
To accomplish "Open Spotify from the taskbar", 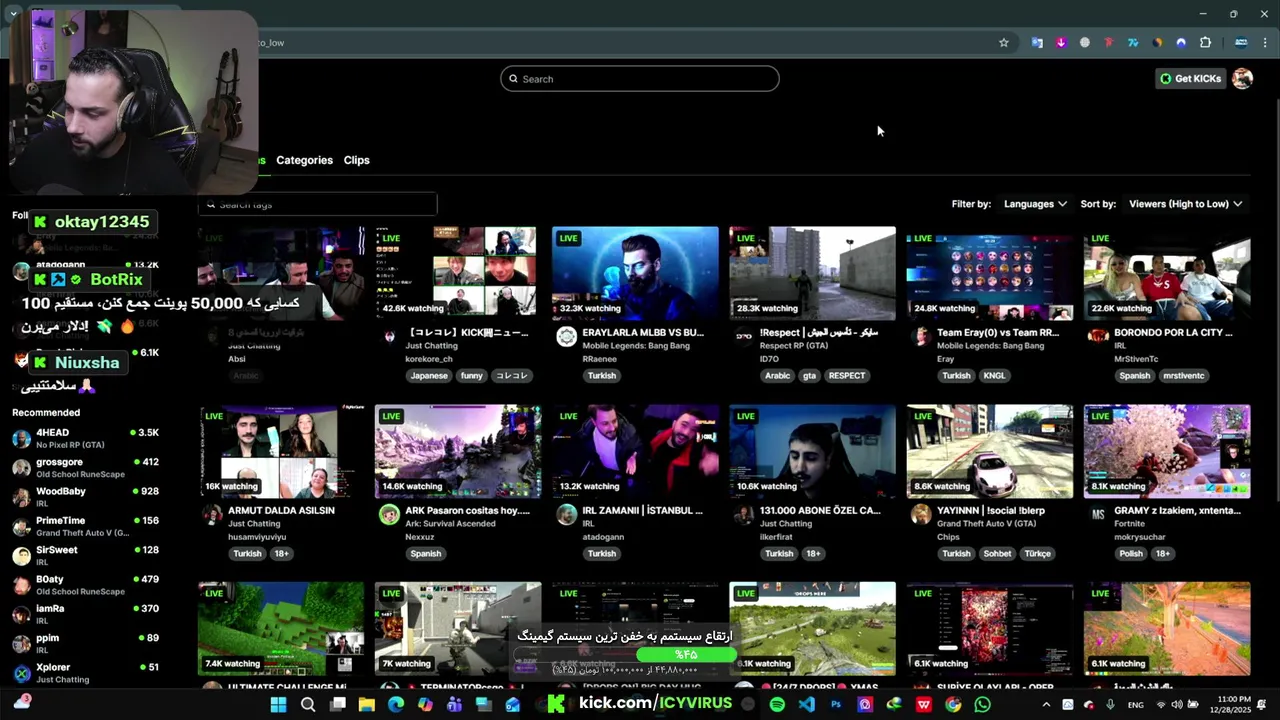I will tap(777, 705).
